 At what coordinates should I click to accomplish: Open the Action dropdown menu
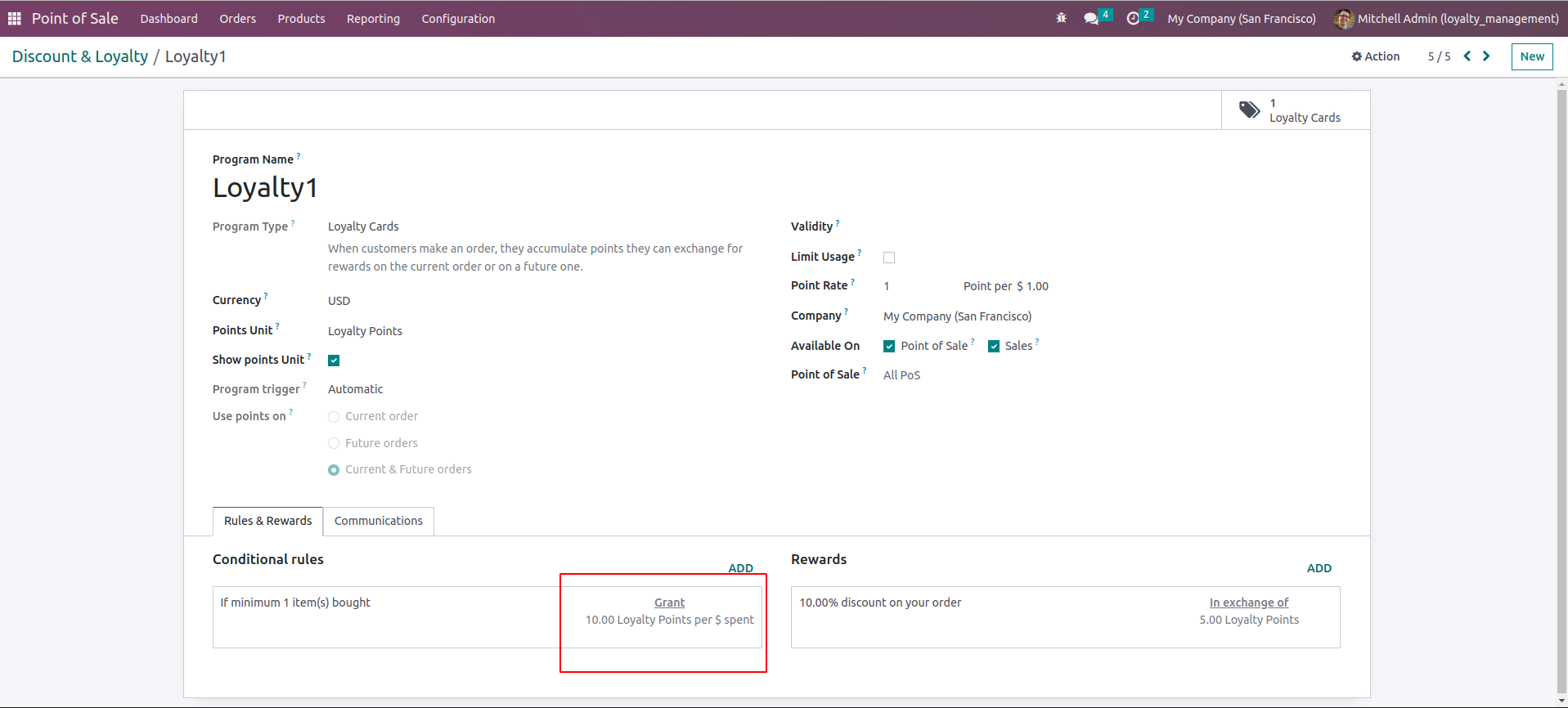tap(1376, 56)
